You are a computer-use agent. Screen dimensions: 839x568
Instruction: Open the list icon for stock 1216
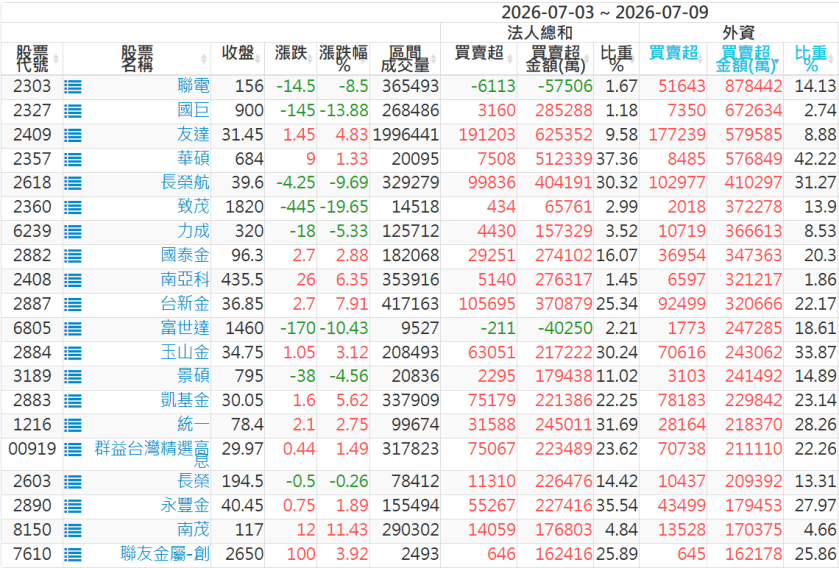point(73,425)
